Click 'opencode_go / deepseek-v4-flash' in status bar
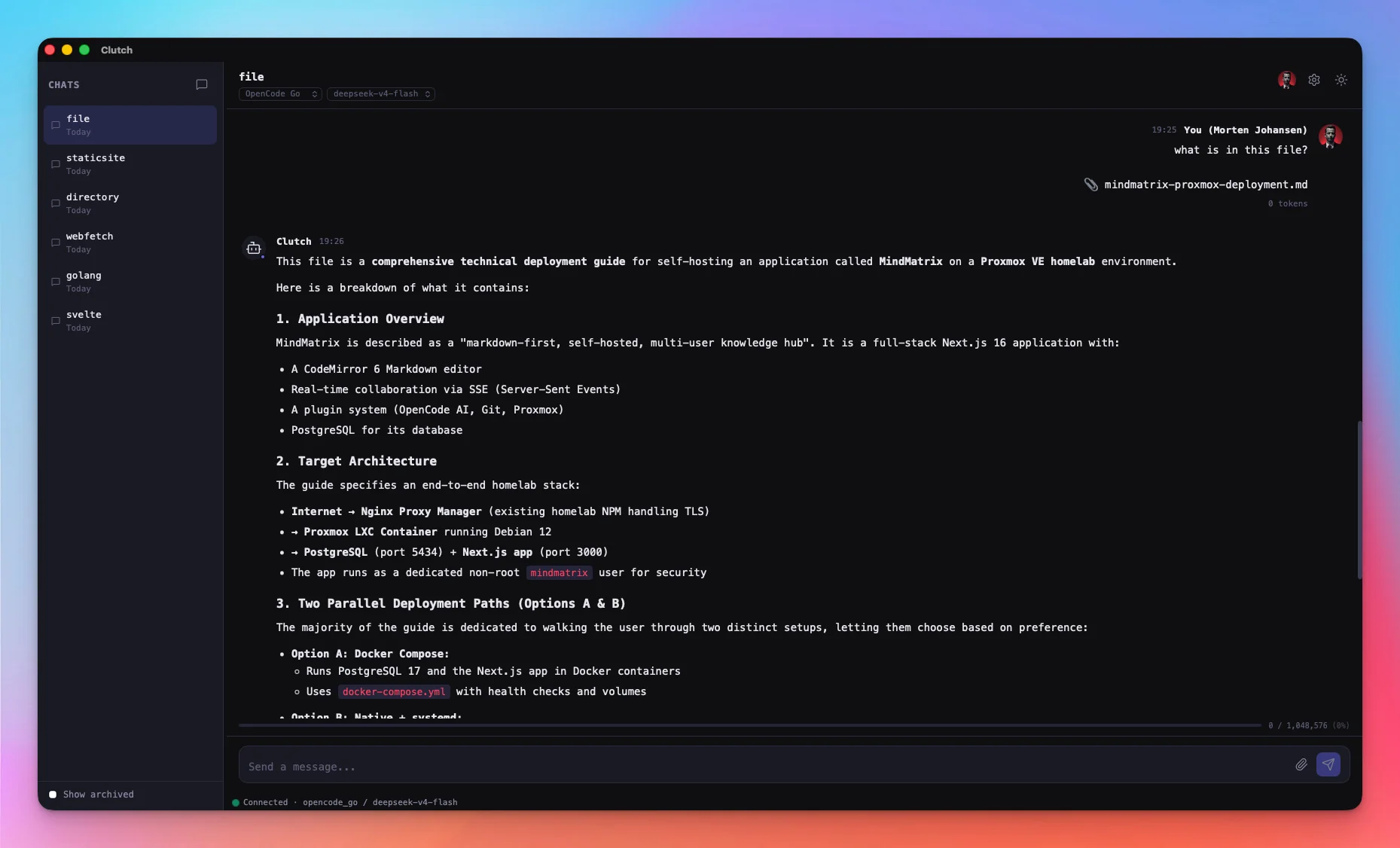This screenshot has height=848, width=1400. click(x=380, y=803)
